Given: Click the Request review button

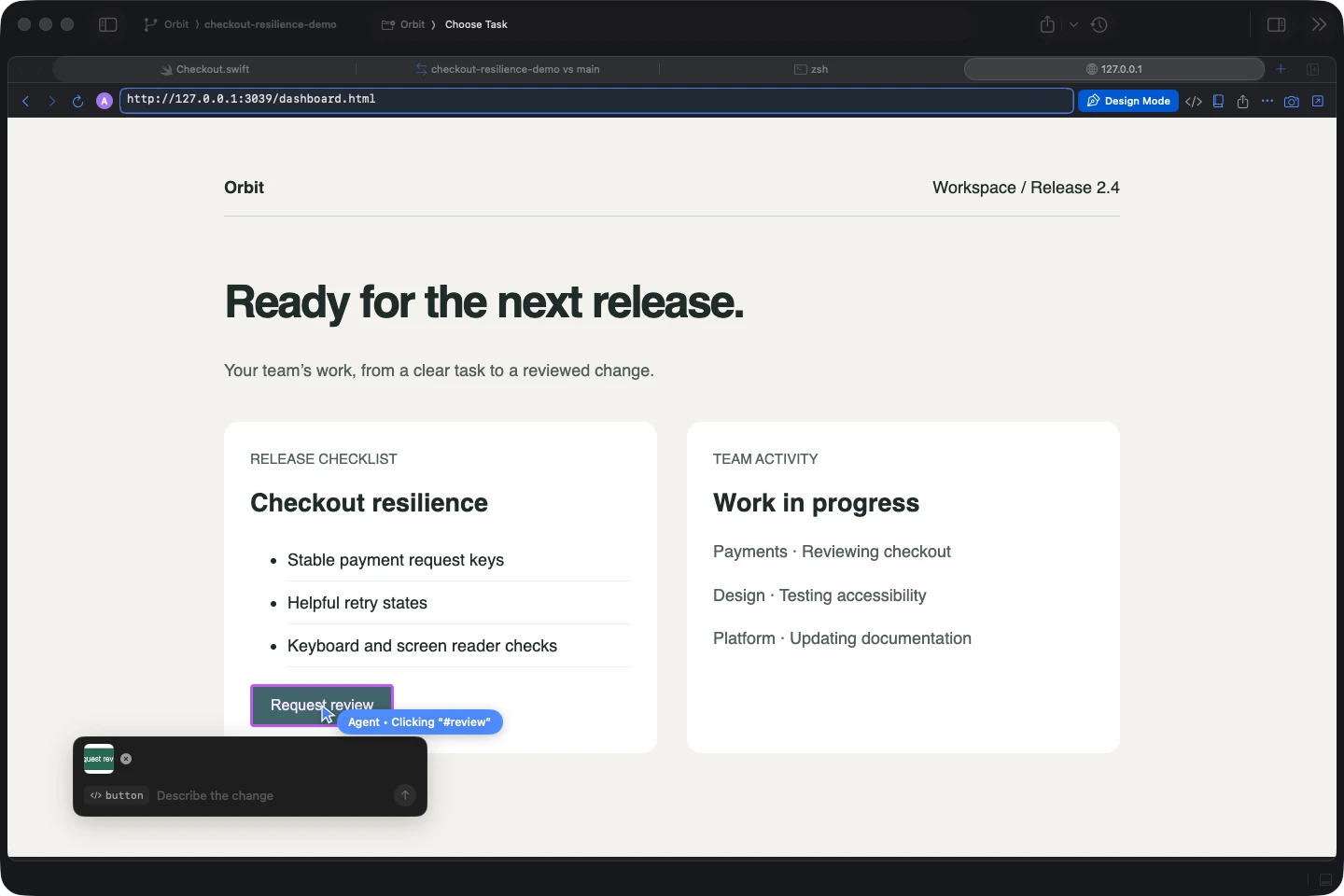Looking at the screenshot, I should pyautogui.click(x=322, y=706).
